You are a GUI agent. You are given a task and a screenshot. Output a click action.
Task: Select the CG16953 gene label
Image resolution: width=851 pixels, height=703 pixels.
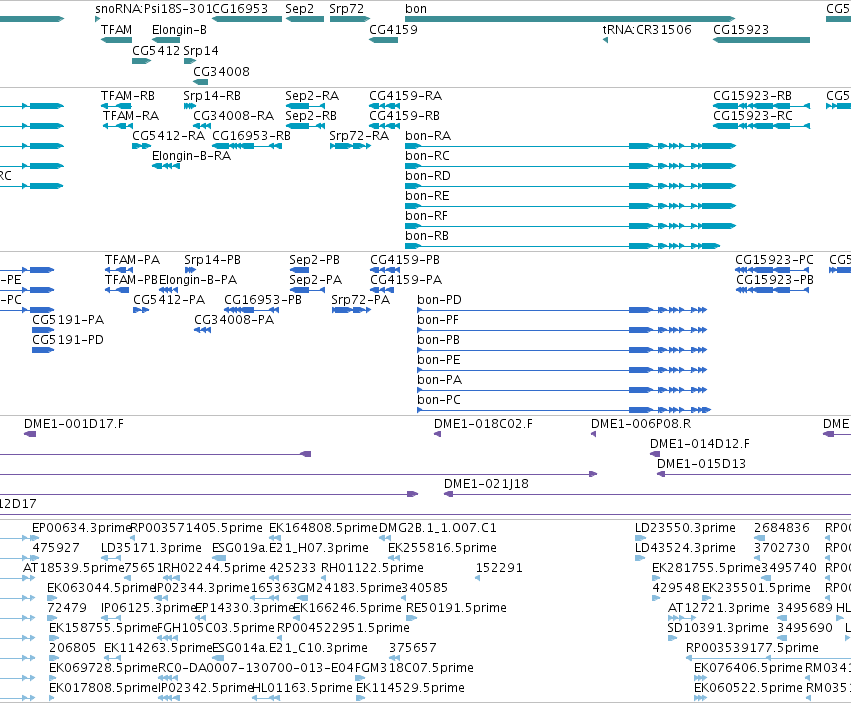click(x=240, y=9)
